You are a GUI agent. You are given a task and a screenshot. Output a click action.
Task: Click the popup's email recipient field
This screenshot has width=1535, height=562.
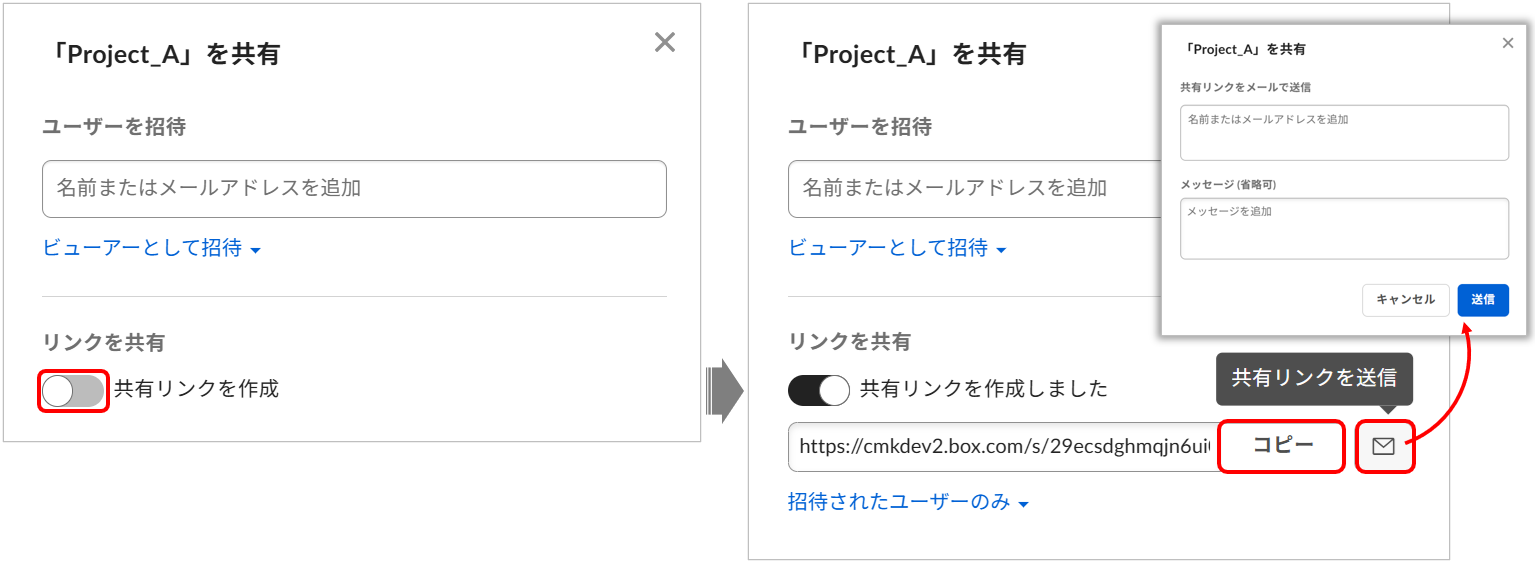[x=1344, y=132]
